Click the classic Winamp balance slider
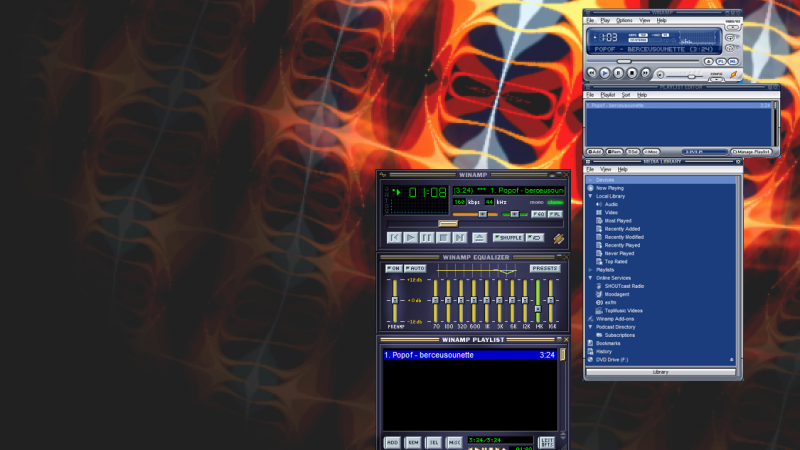Screen dimensions: 800x450 click(514, 214)
